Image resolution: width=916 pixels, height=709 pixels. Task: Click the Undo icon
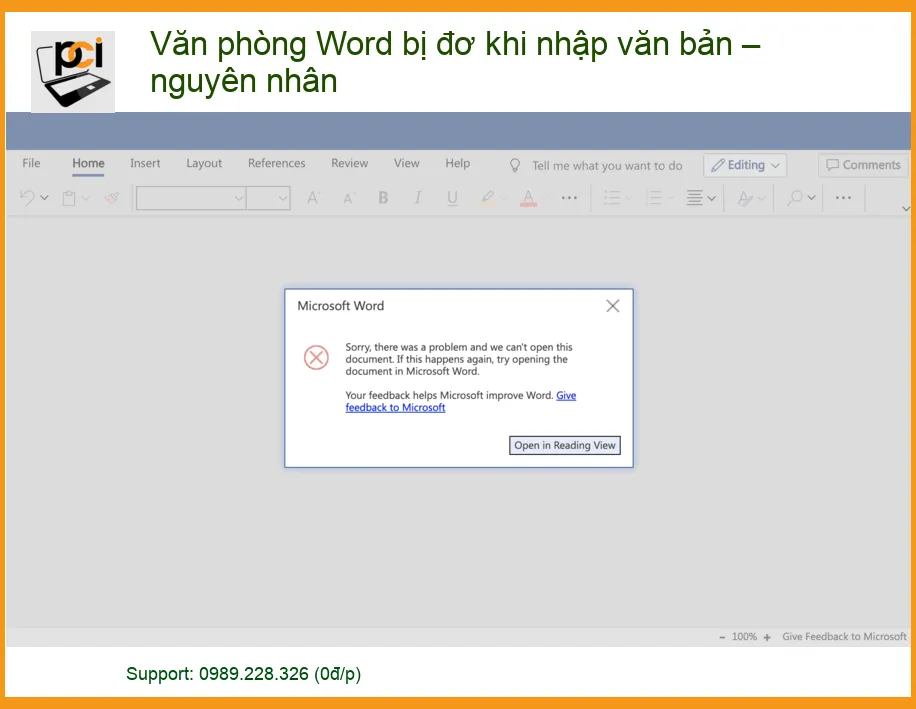pyautogui.click(x=27, y=197)
